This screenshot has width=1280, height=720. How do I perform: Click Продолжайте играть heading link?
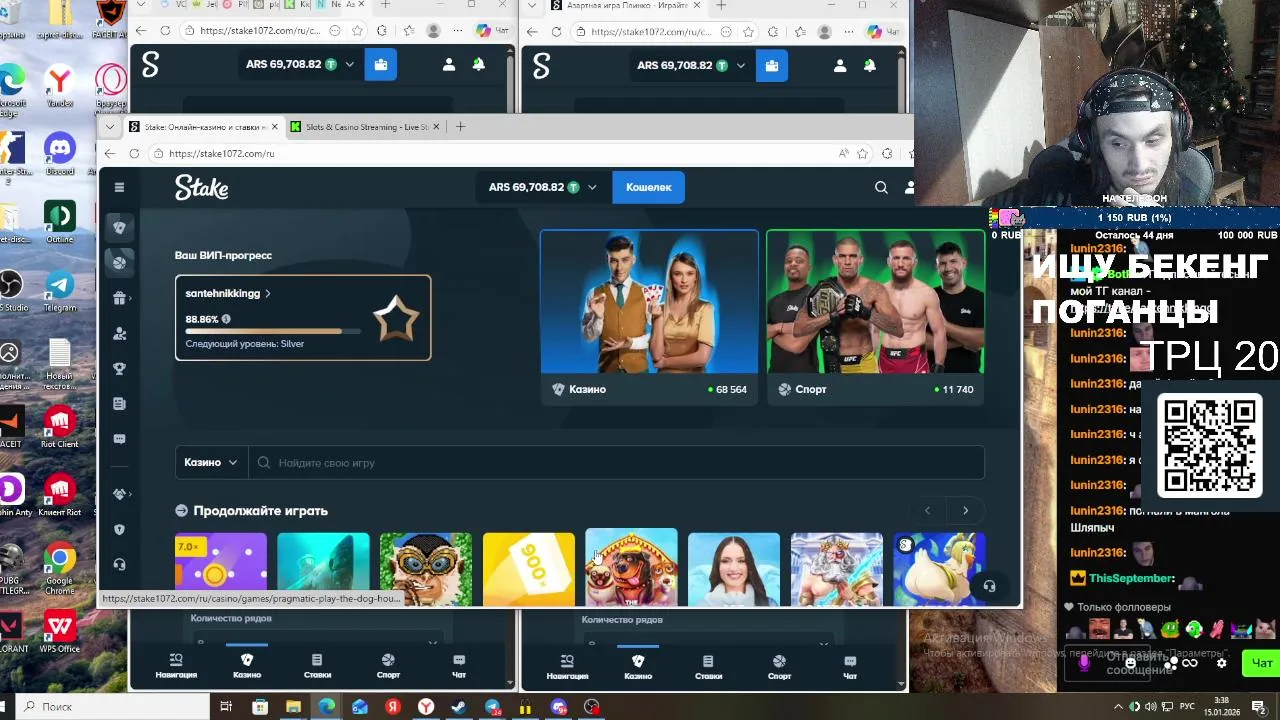(260, 511)
